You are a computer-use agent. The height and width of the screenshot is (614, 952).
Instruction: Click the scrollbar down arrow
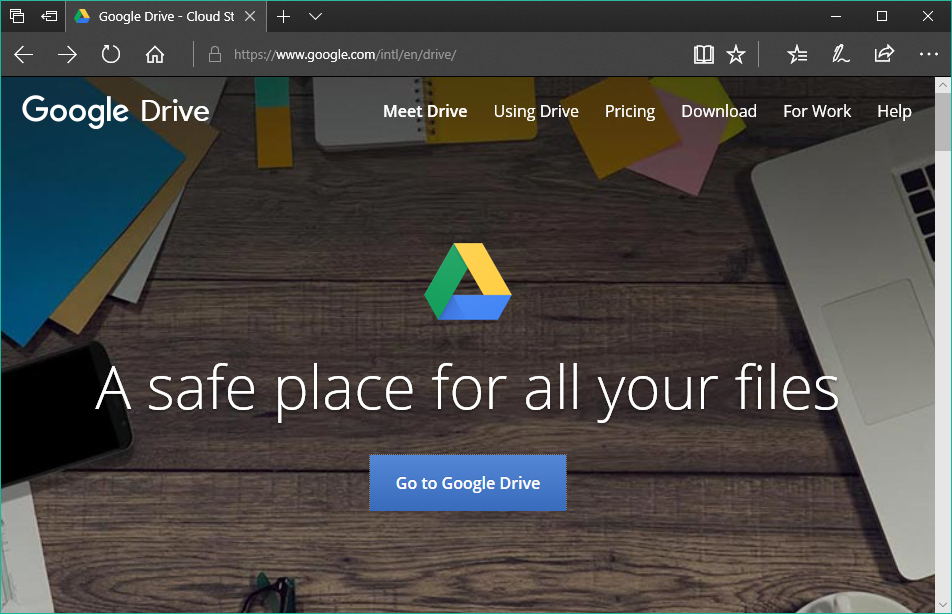[x=943, y=605]
